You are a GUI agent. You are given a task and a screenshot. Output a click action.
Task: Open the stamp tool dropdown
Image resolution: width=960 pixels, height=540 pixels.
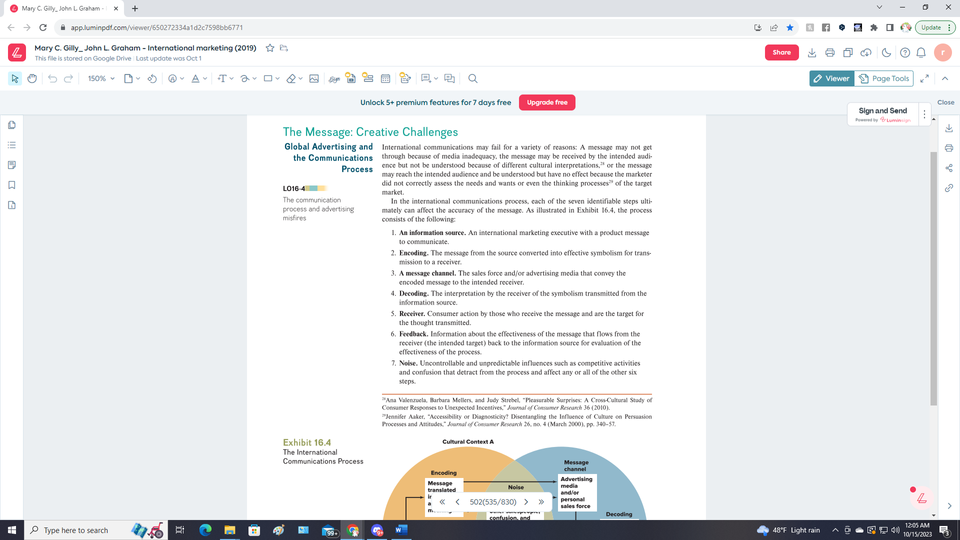(176, 78)
